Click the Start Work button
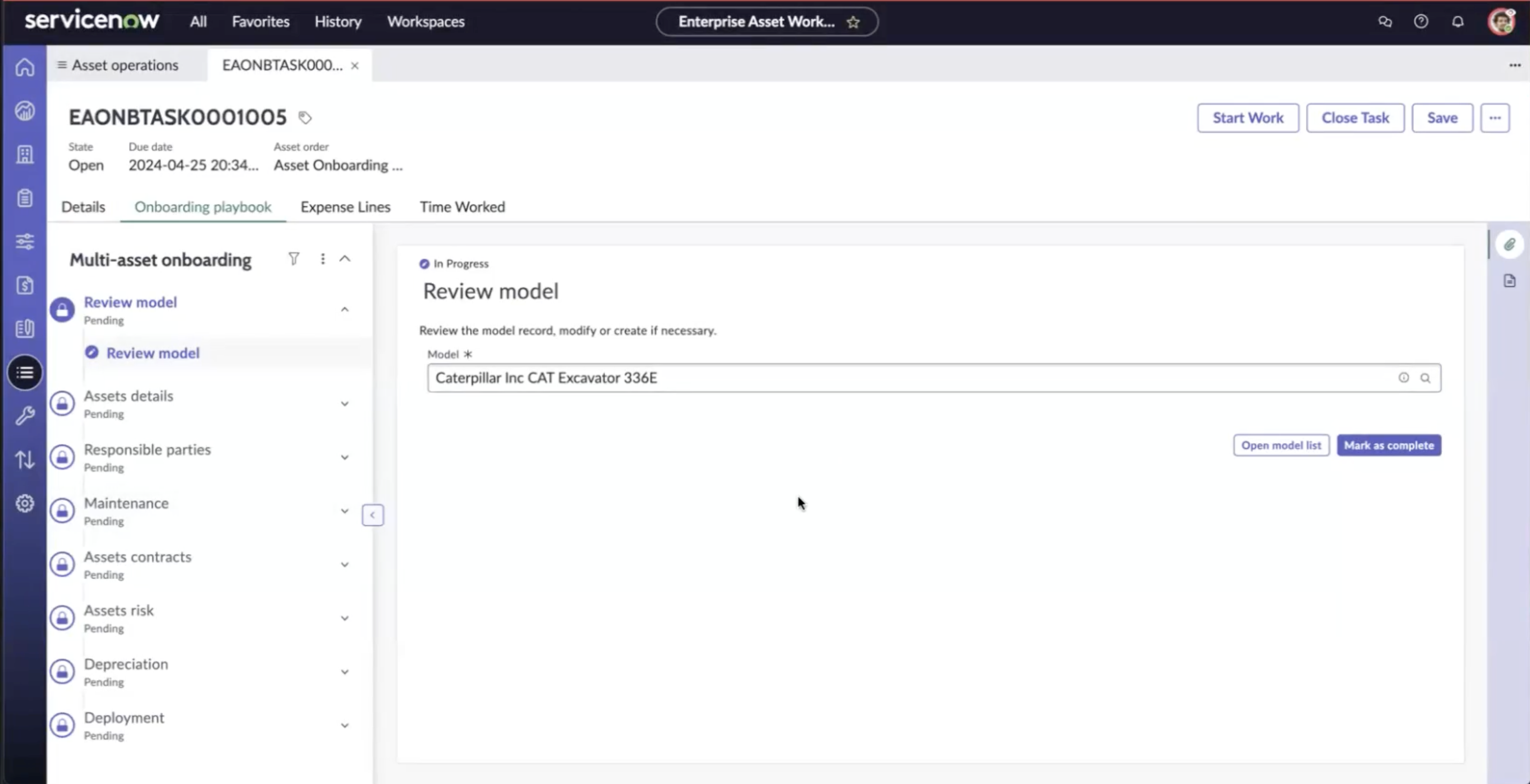The image size is (1530, 784). click(1248, 117)
